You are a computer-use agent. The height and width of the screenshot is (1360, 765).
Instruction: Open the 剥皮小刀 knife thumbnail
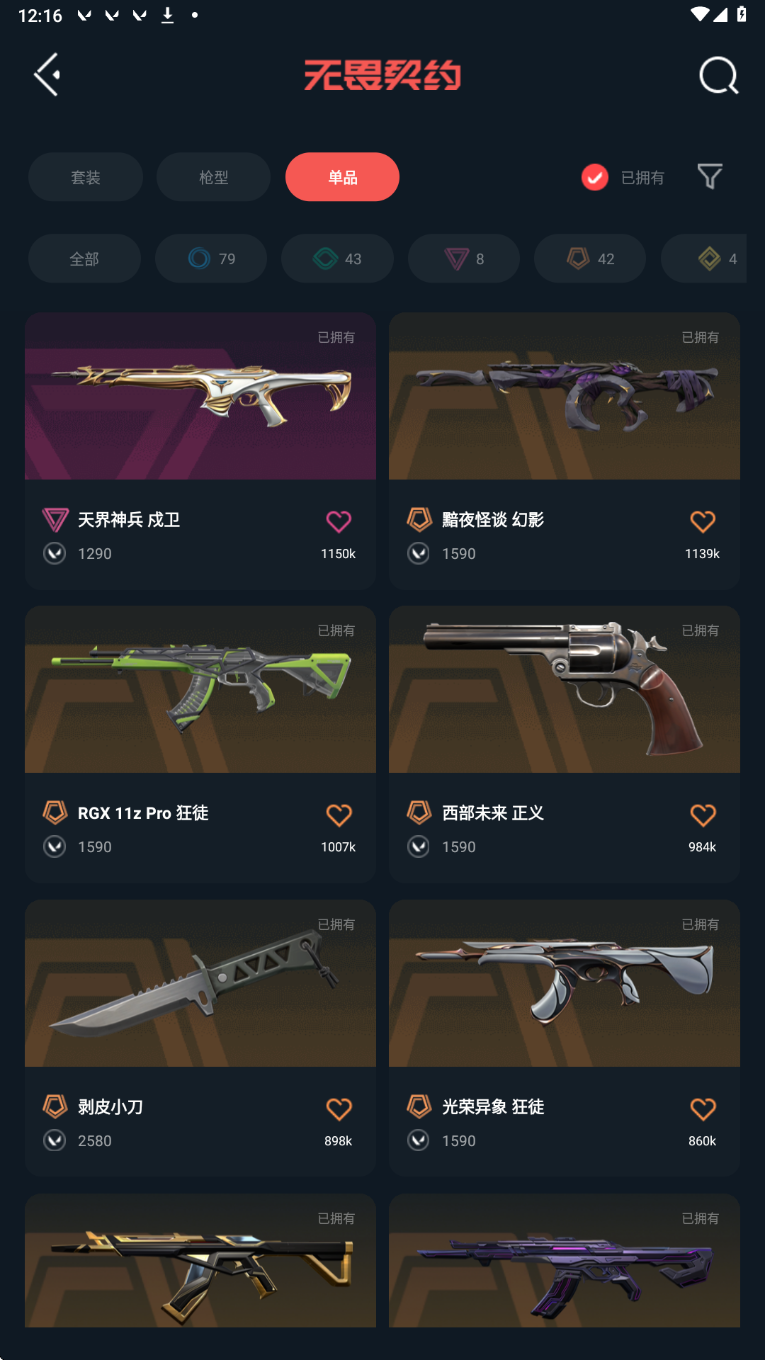(200, 983)
